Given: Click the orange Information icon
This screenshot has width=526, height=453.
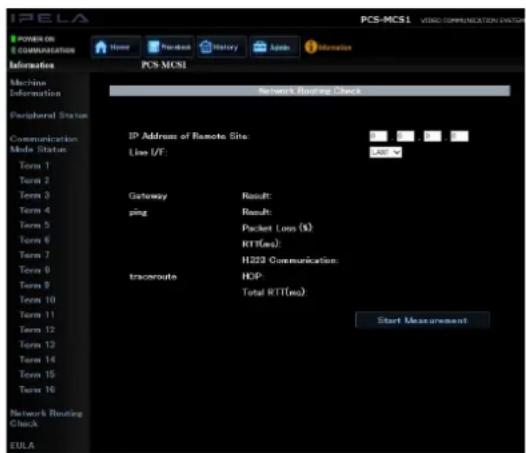Looking at the screenshot, I should point(311,47).
